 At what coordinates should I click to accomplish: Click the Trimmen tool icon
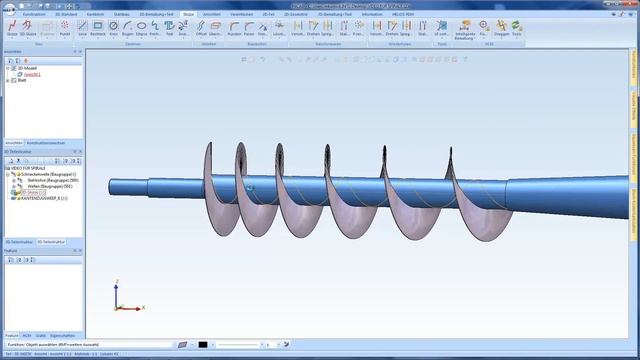click(262, 28)
